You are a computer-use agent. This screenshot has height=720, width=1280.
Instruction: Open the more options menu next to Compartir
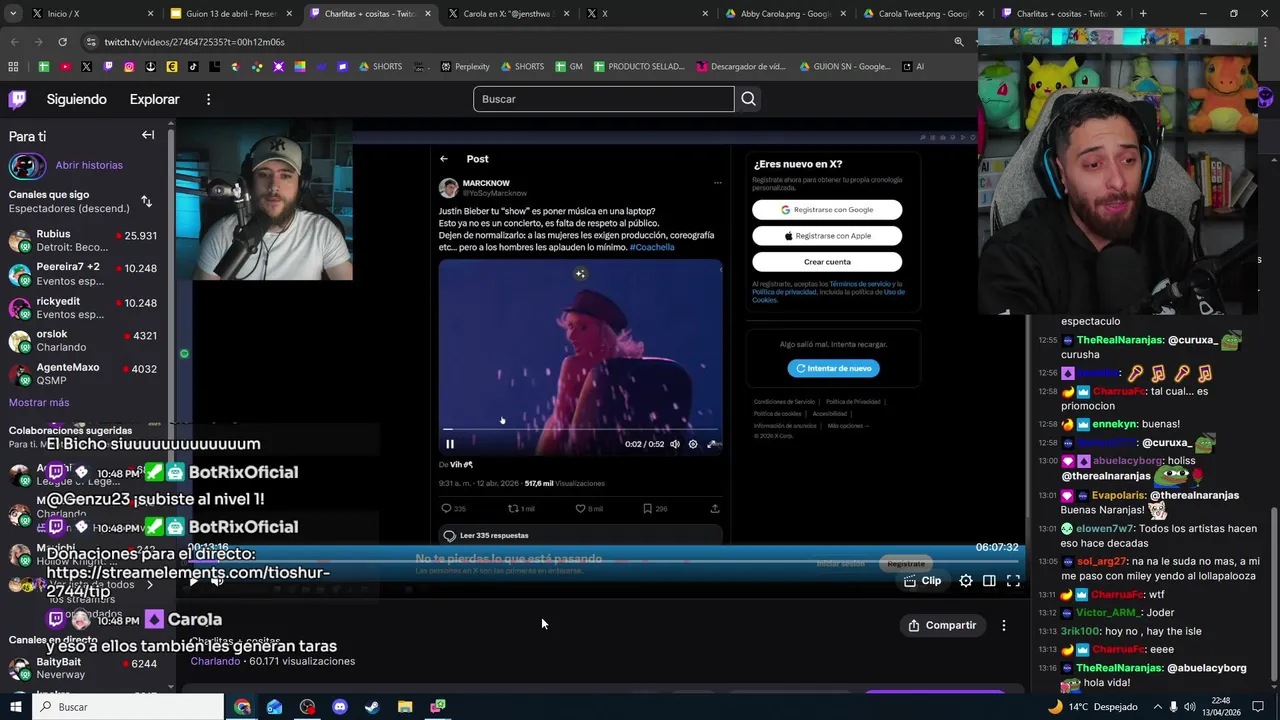point(1004,625)
